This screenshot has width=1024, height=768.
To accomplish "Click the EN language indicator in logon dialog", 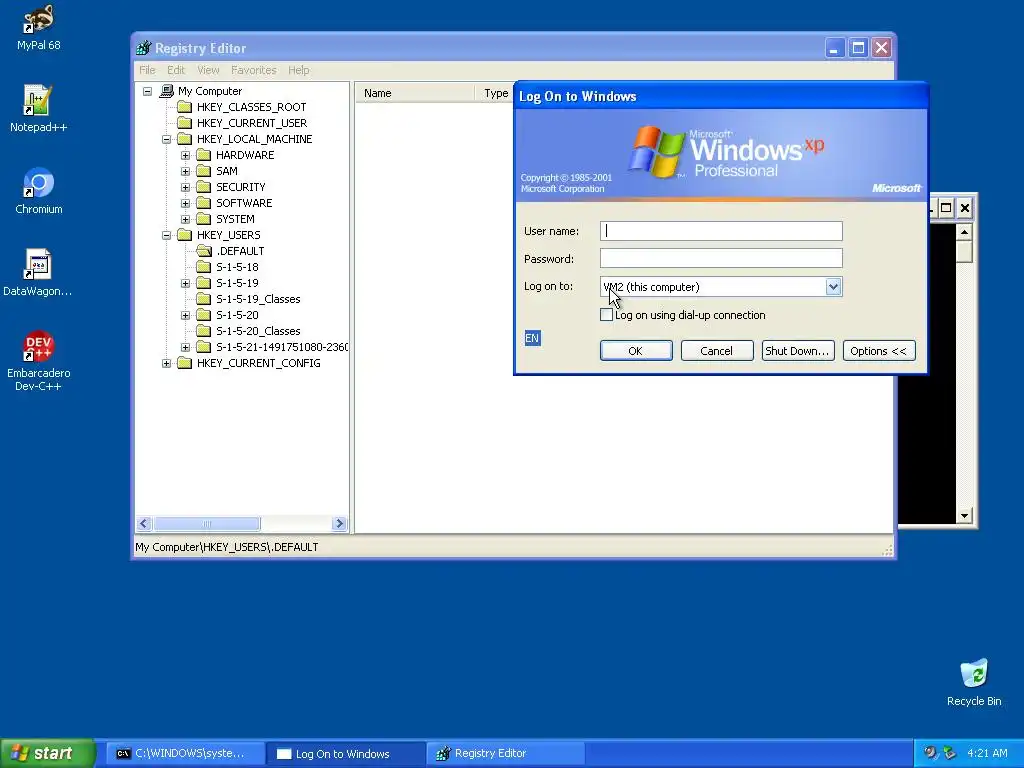I will click(x=532, y=338).
